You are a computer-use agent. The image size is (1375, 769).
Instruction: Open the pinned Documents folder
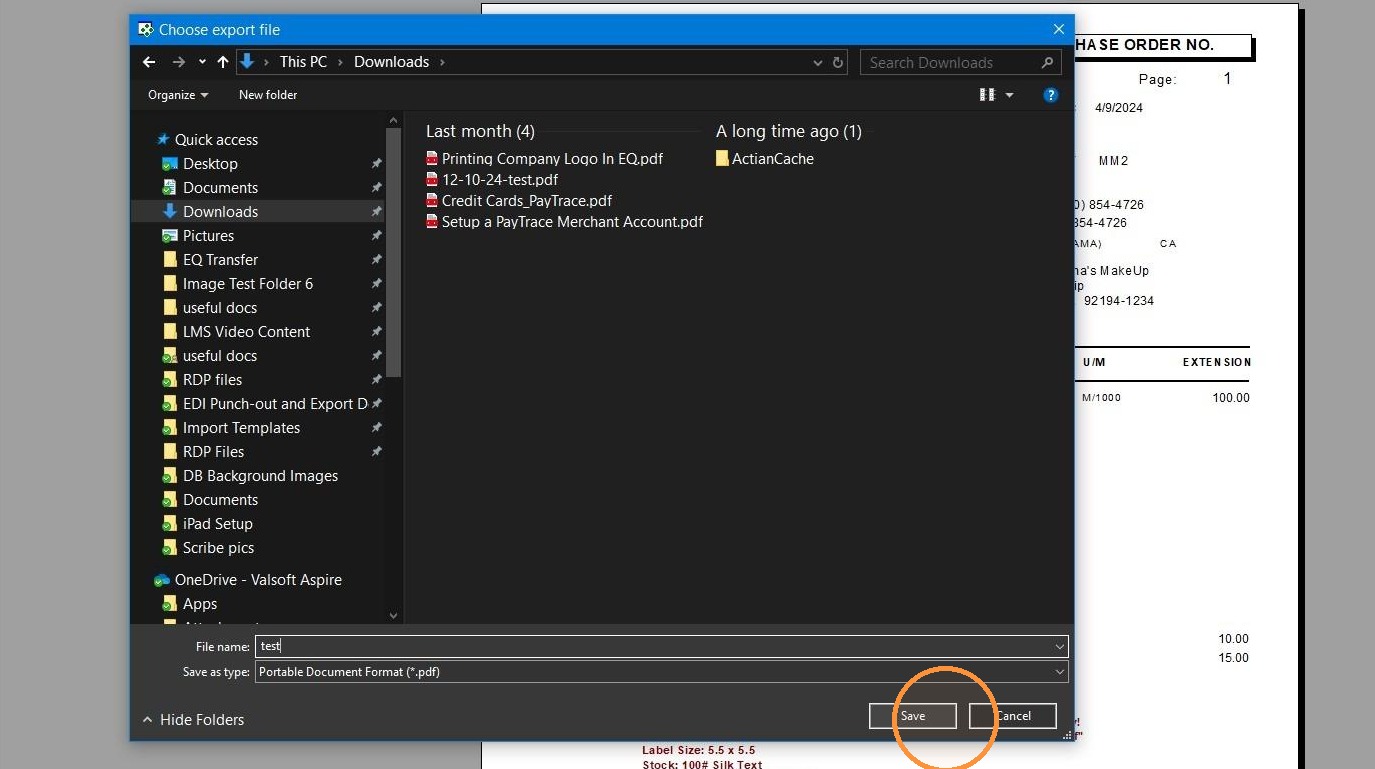pos(220,188)
